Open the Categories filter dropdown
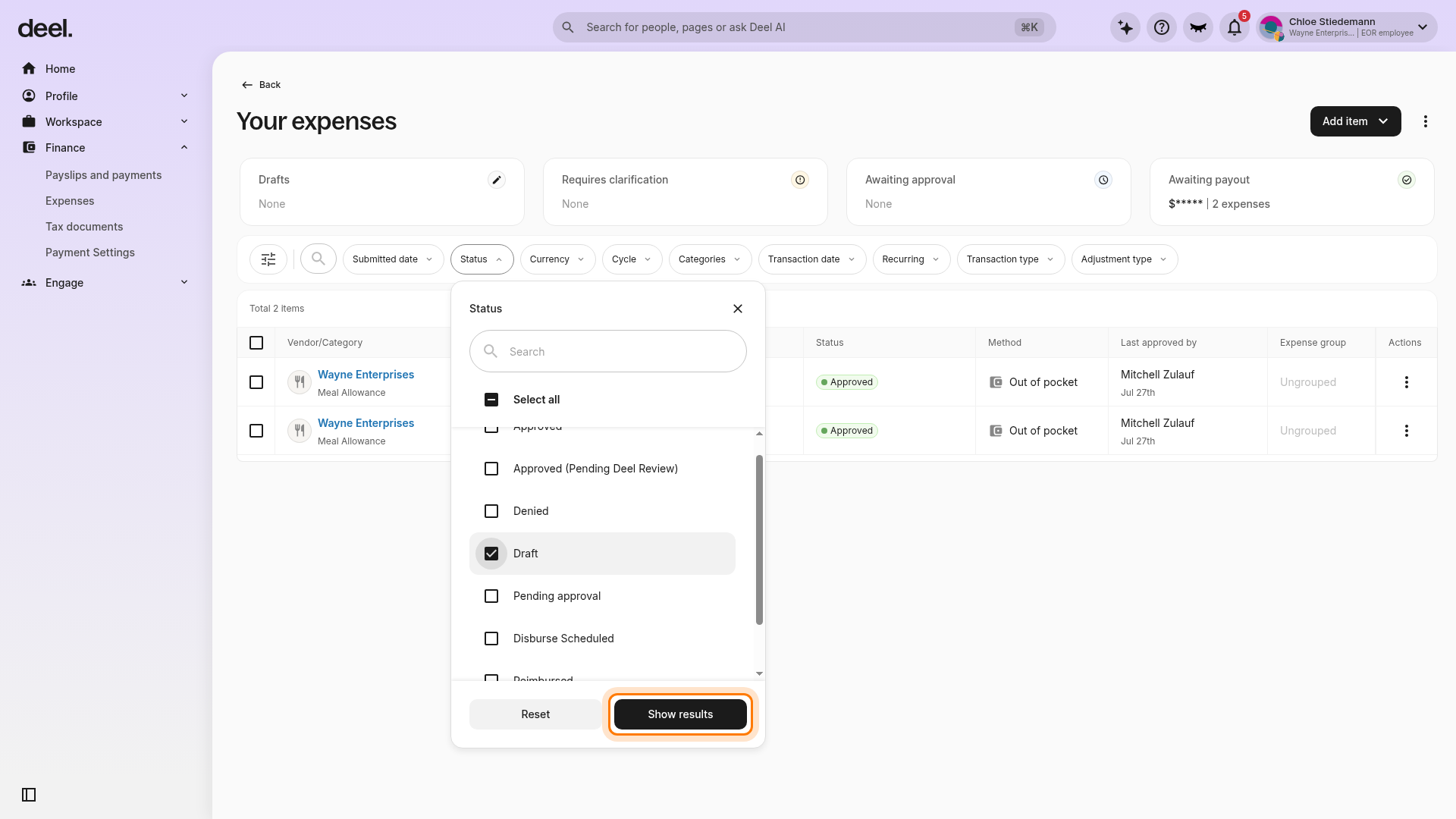Viewport: 1456px width, 819px height. pyautogui.click(x=710, y=259)
